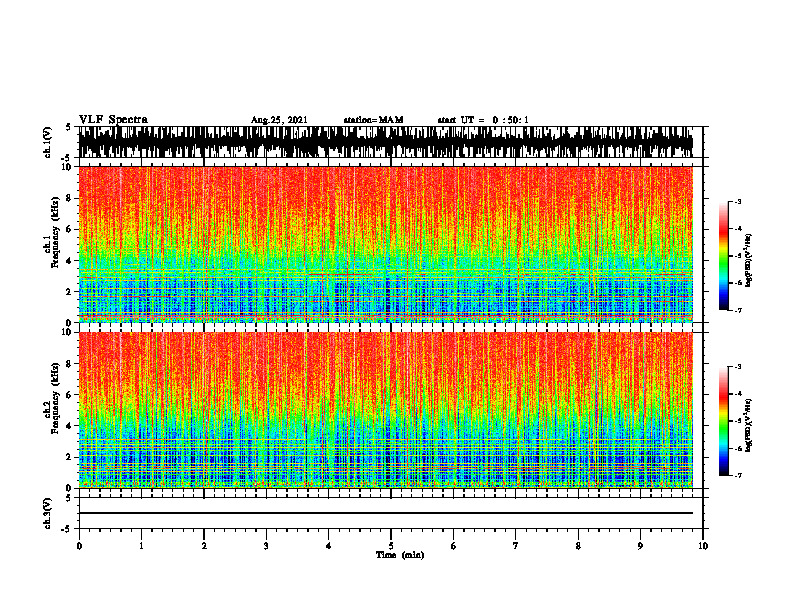Viewport: 792px width, 612px height.
Task: Click the ch.1 colorbar "log(PSD)" unit label
Action: click(749, 261)
